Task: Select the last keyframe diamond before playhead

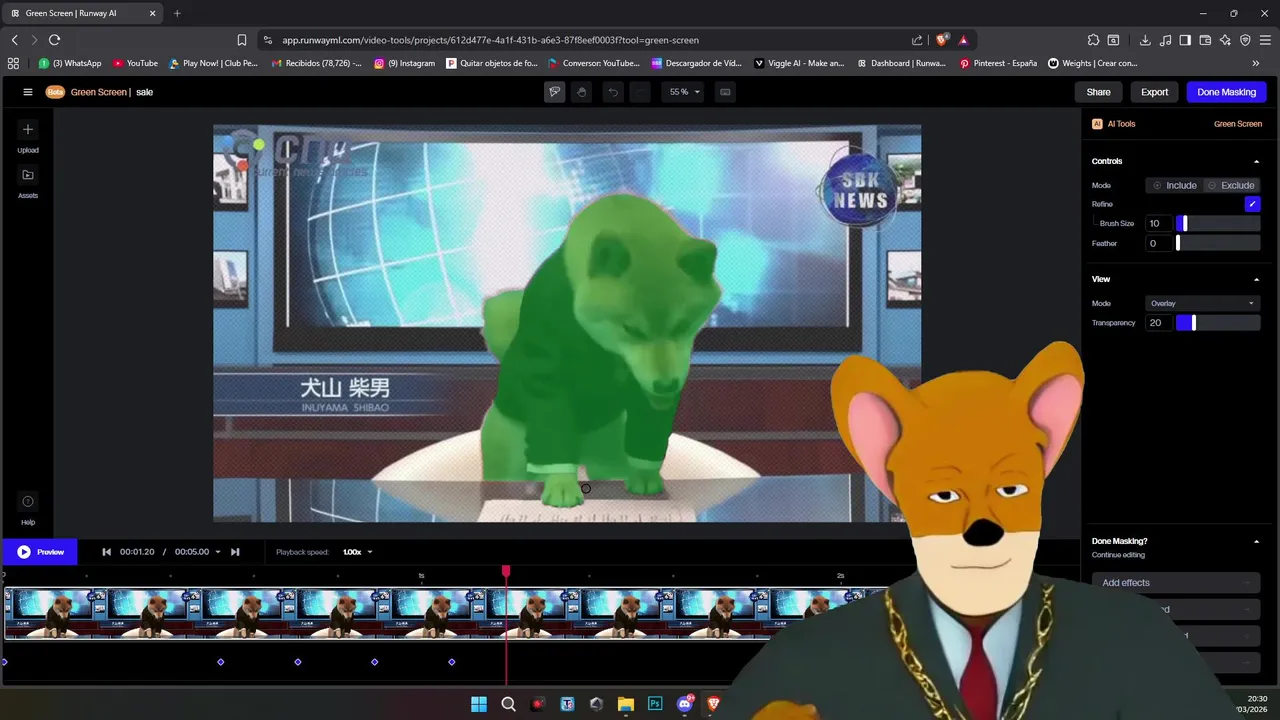Action: click(452, 662)
